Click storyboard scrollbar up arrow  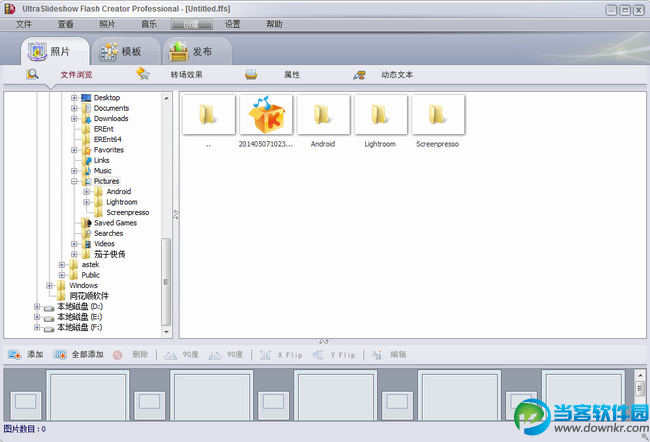tap(640, 376)
